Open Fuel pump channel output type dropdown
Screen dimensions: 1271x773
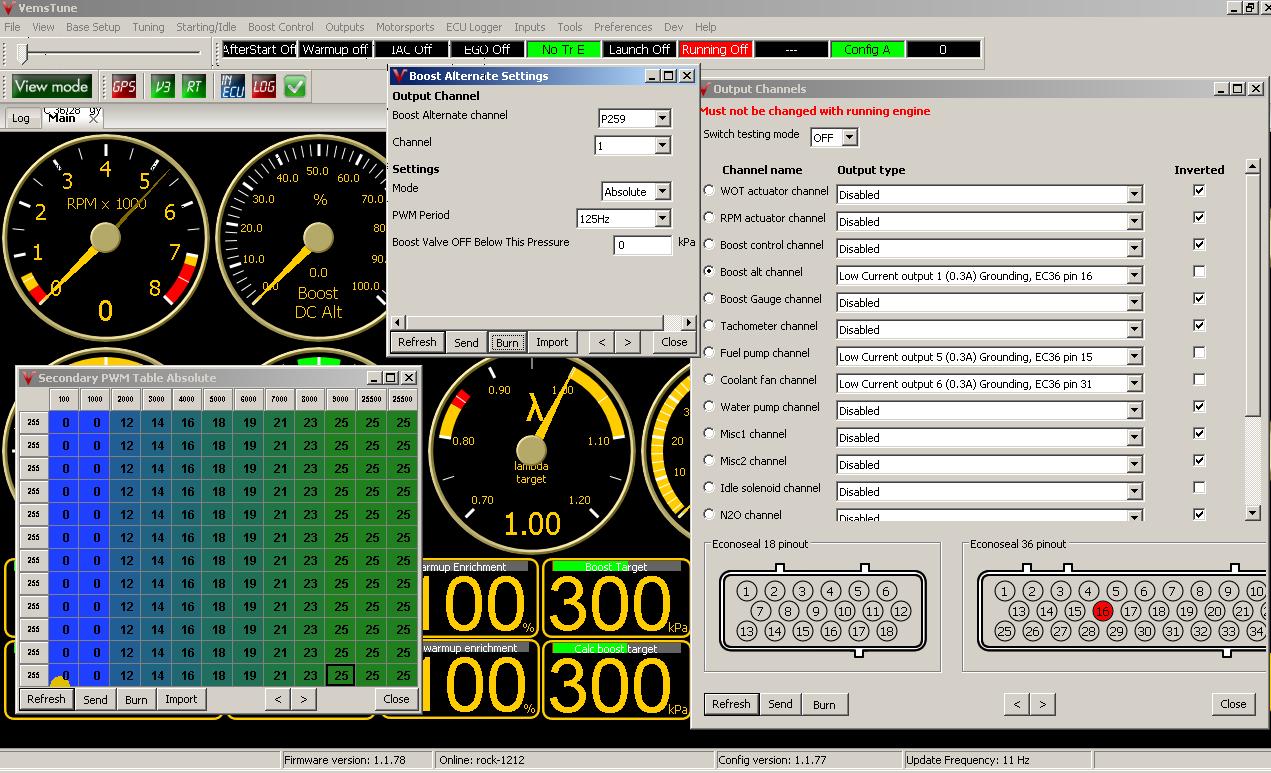point(1134,356)
